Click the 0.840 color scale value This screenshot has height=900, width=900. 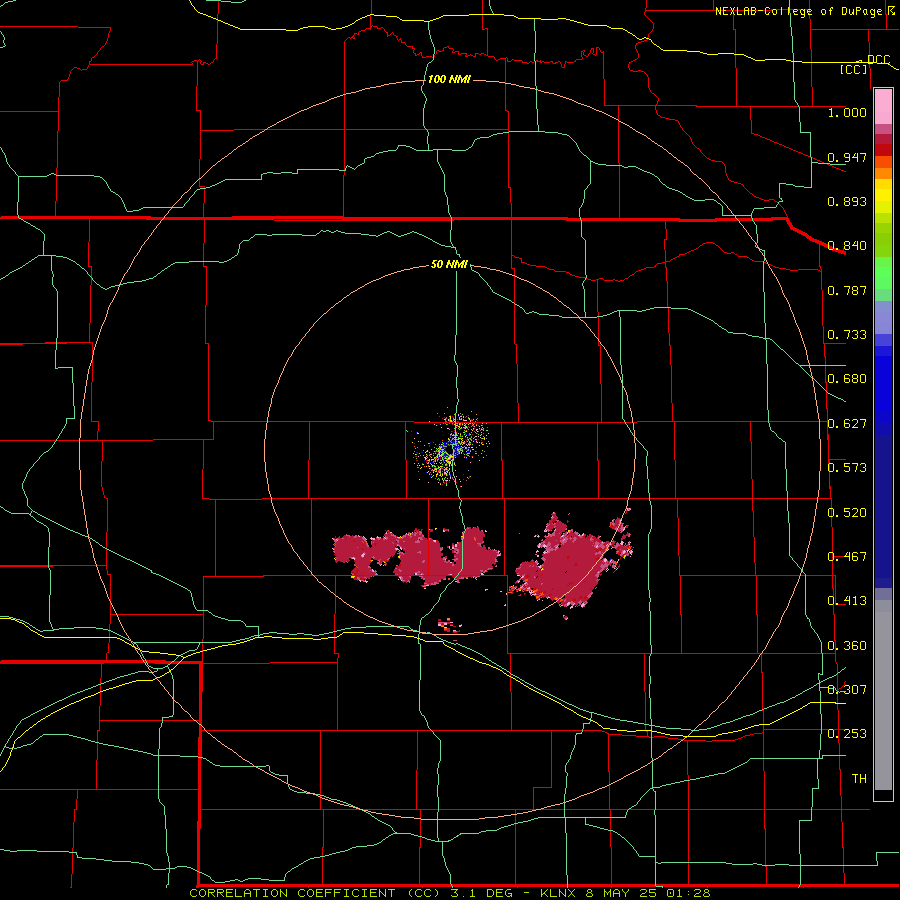847,246
